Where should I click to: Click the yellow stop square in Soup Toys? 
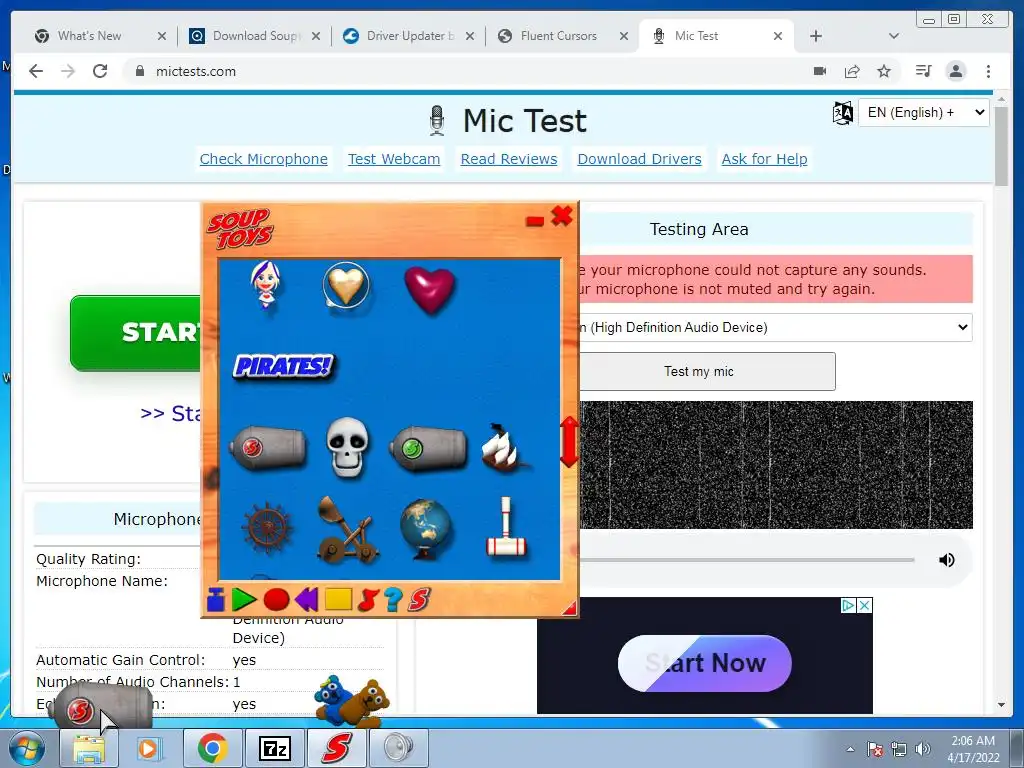(338, 599)
